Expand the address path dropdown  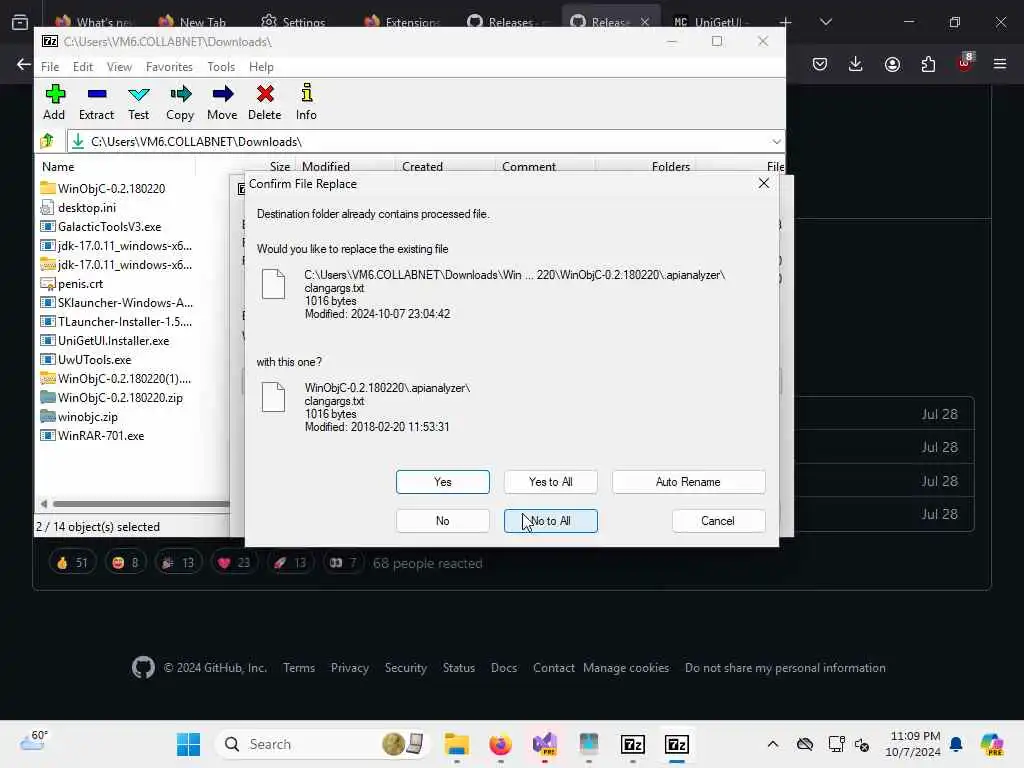776,142
